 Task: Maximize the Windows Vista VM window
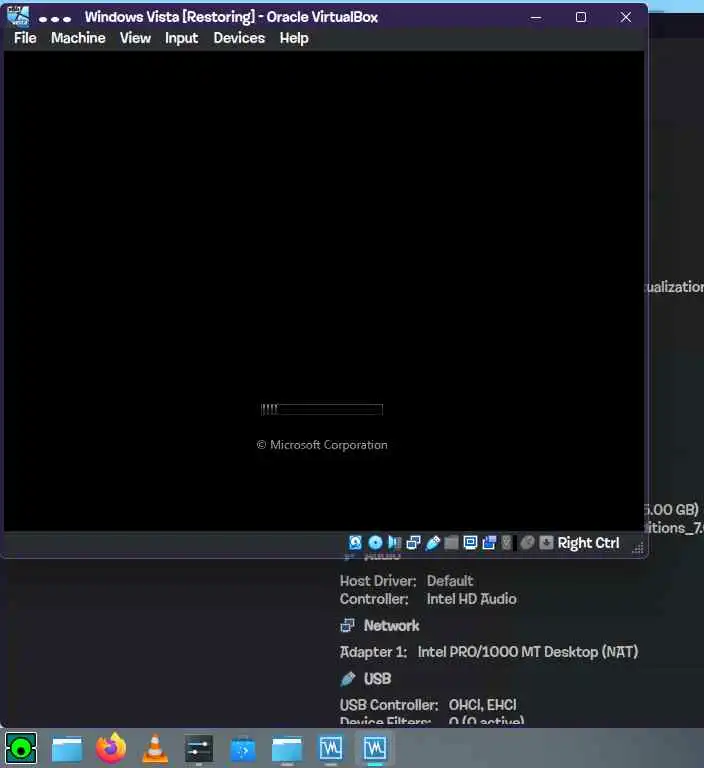tap(581, 18)
